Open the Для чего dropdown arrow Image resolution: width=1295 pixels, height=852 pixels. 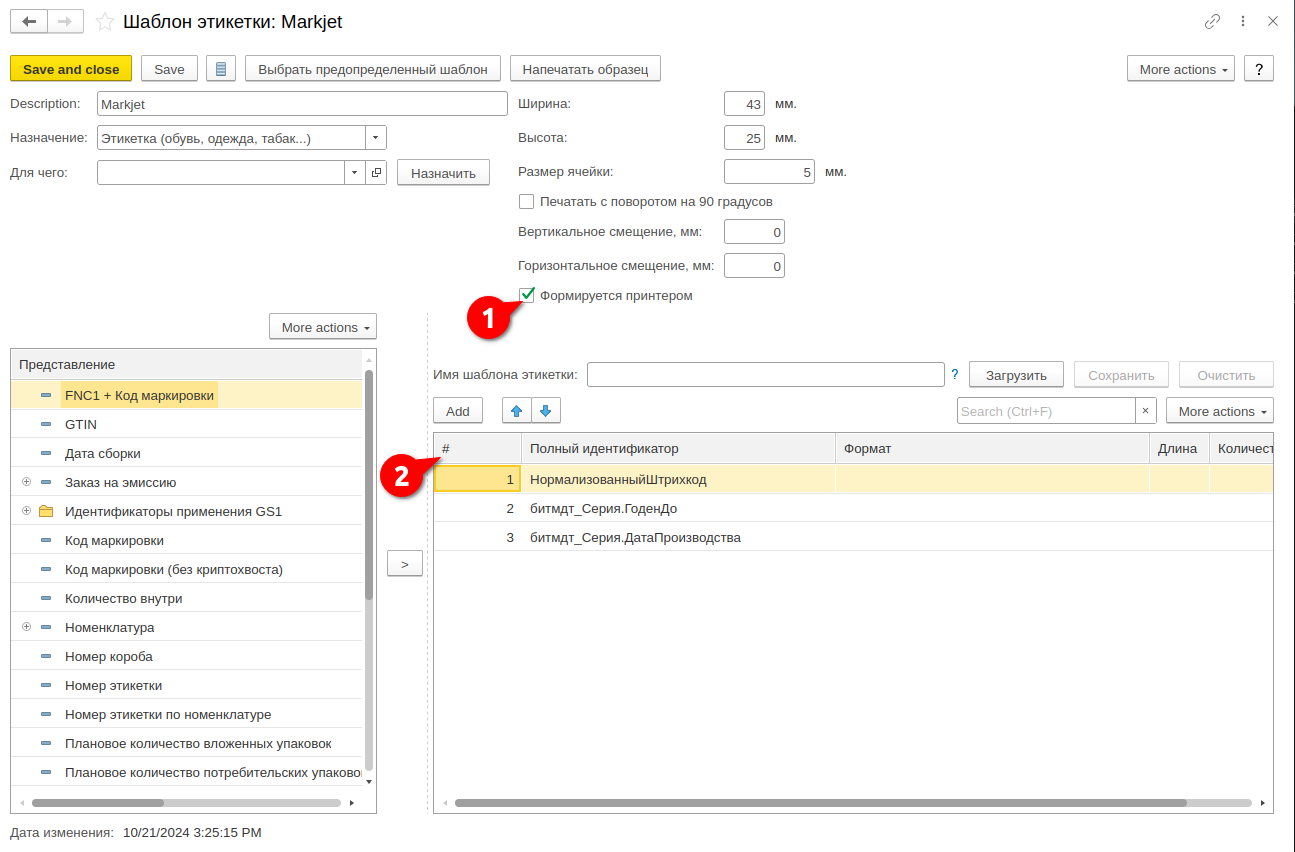355,173
